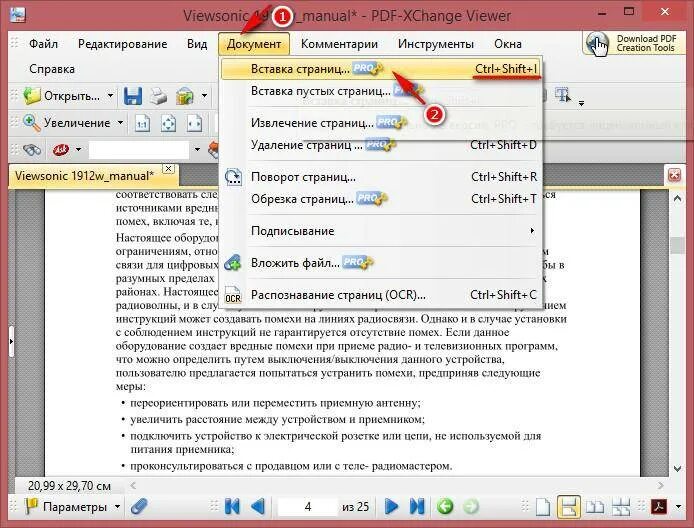
Task: Open the Инструменты menu
Action: click(436, 44)
